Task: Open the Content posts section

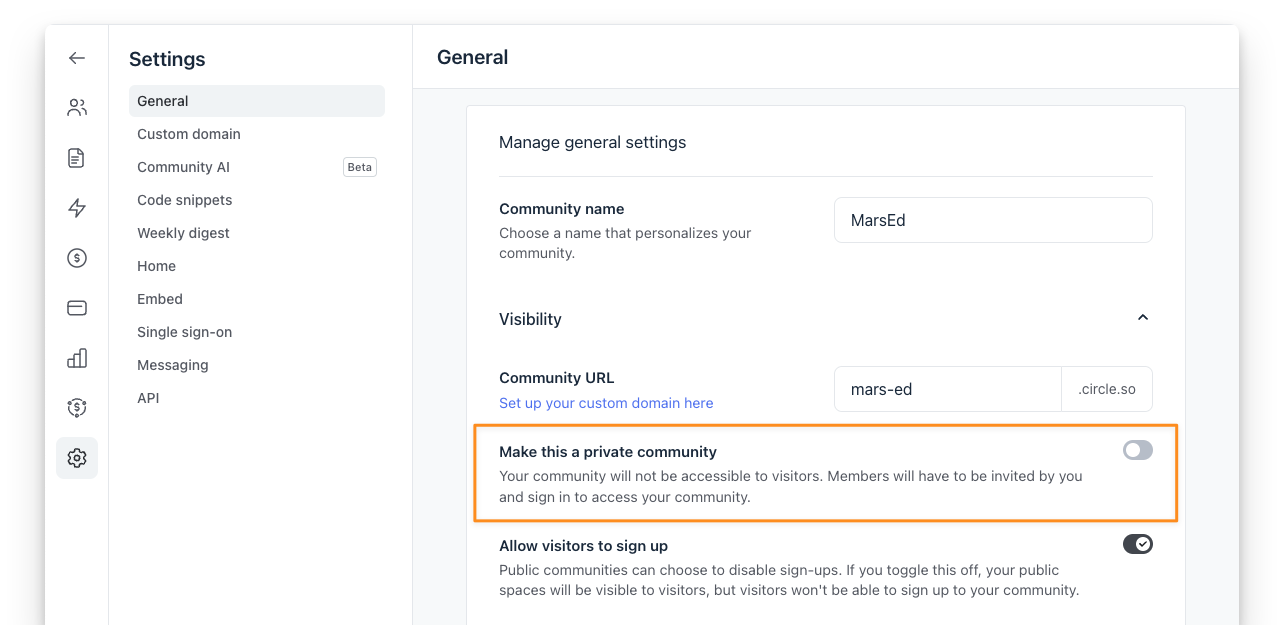Action: point(76,157)
